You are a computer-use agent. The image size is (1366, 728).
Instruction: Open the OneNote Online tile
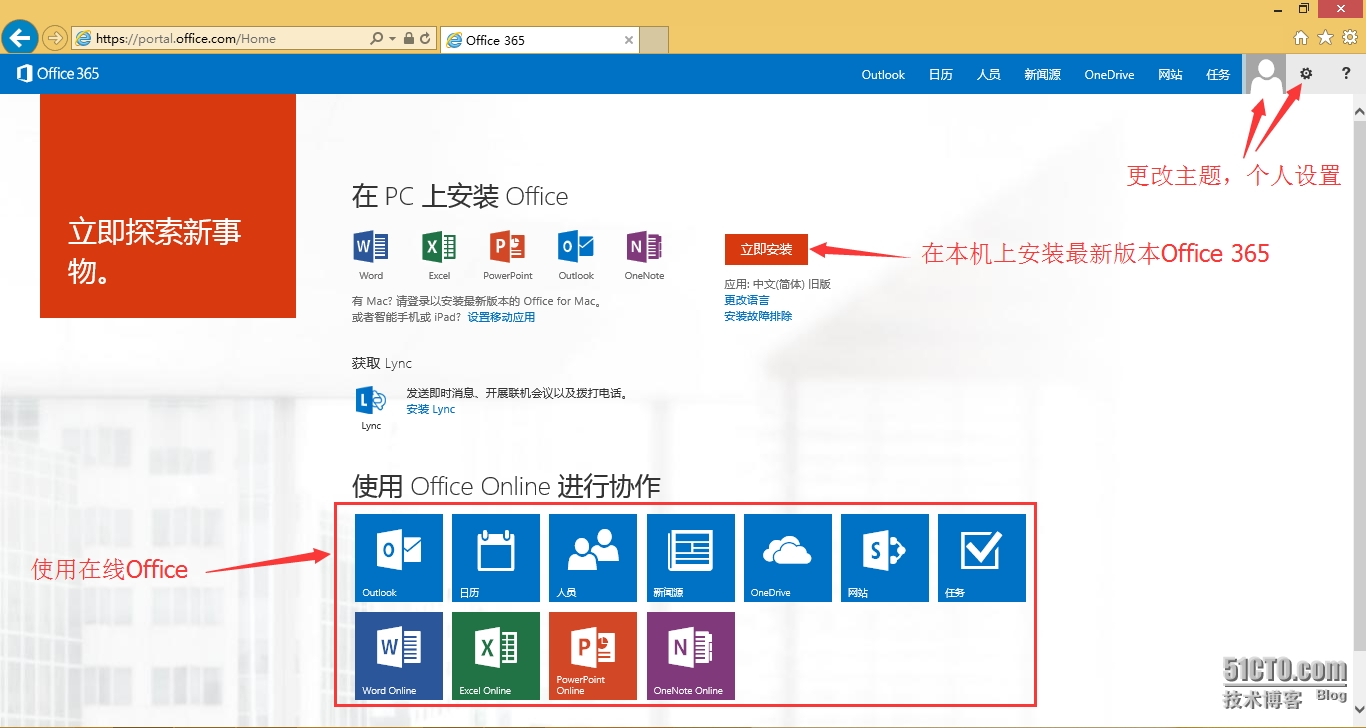point(691,655)
